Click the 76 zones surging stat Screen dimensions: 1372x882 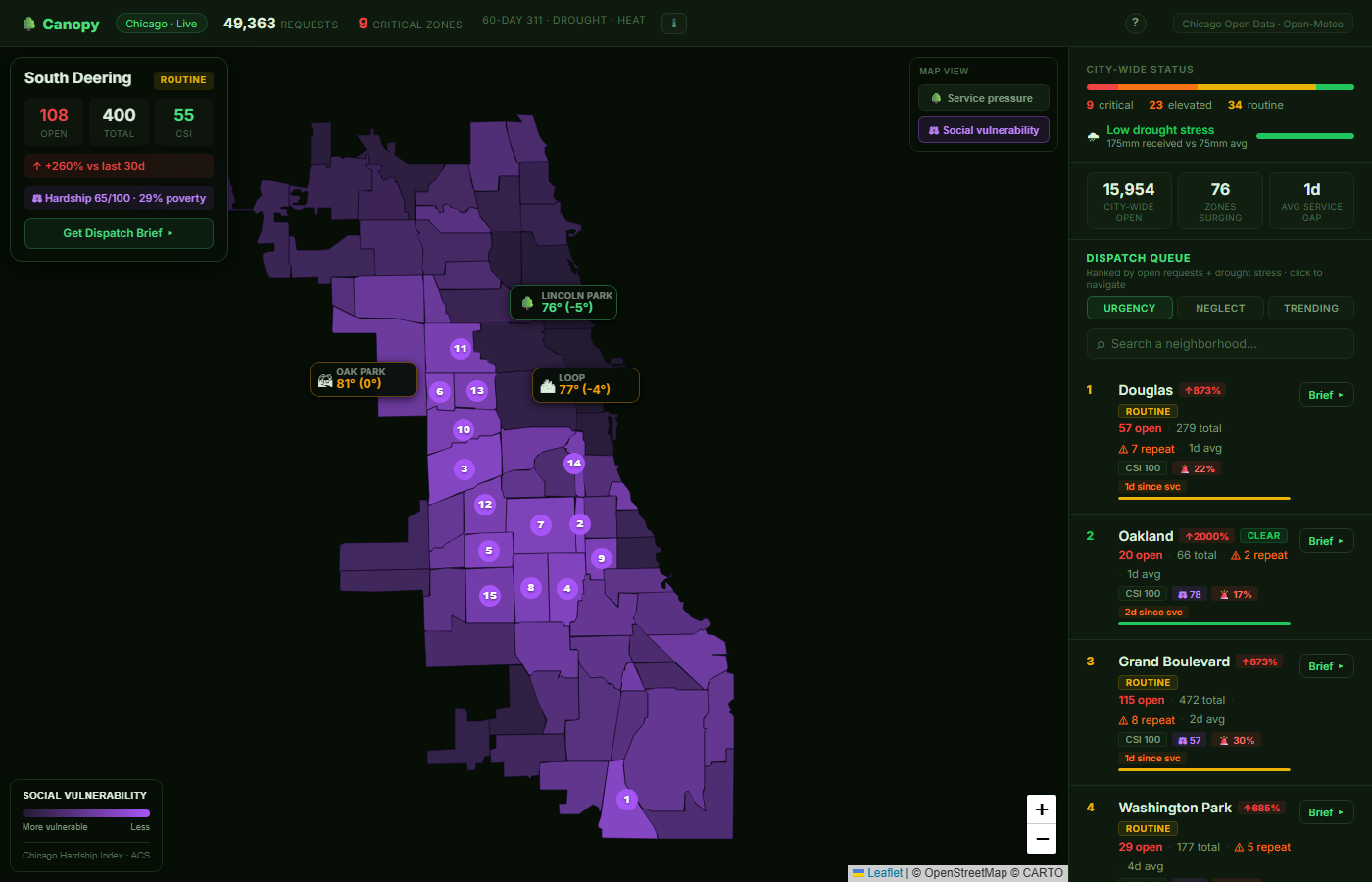(1220, 201)
